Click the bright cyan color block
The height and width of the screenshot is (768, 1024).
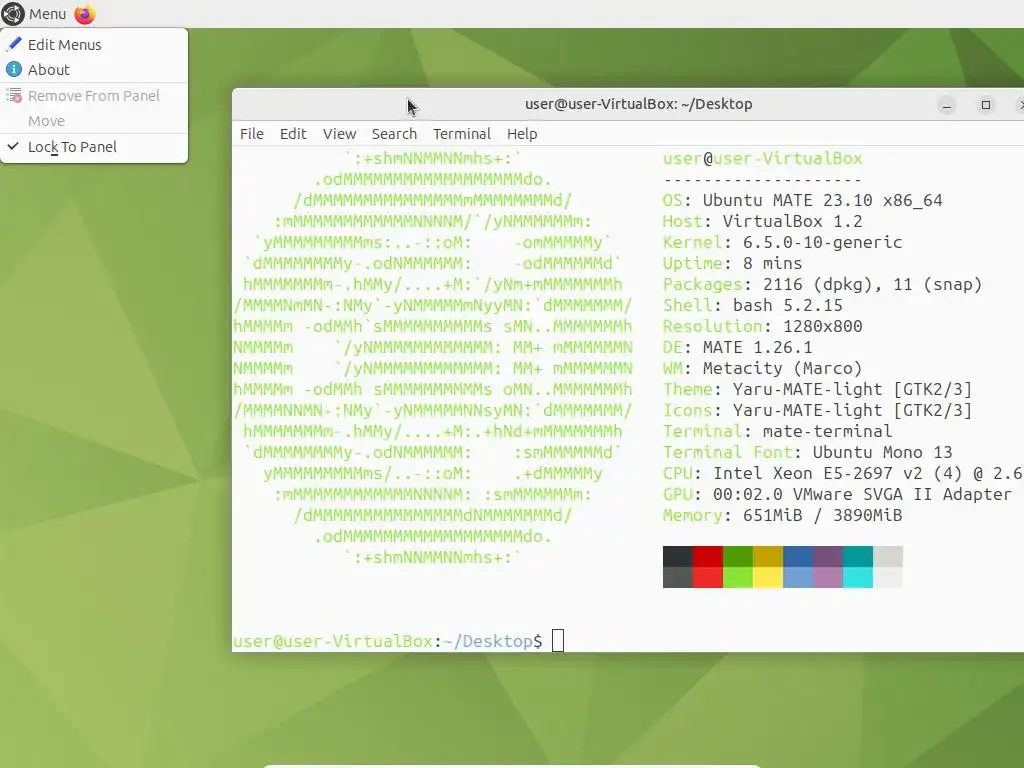point(858,577)
